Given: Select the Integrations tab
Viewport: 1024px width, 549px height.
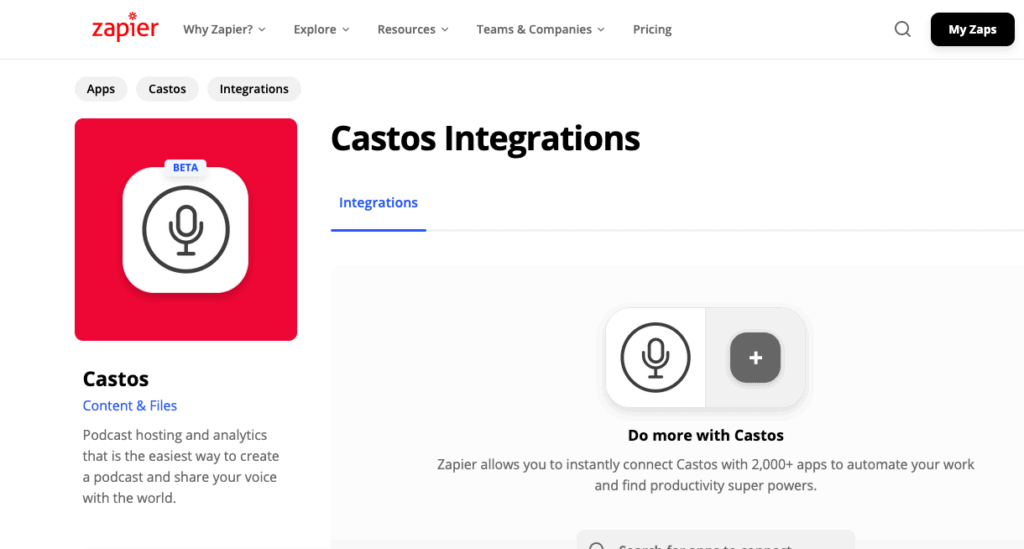Looking at the screenshot, I should [378, 203].
